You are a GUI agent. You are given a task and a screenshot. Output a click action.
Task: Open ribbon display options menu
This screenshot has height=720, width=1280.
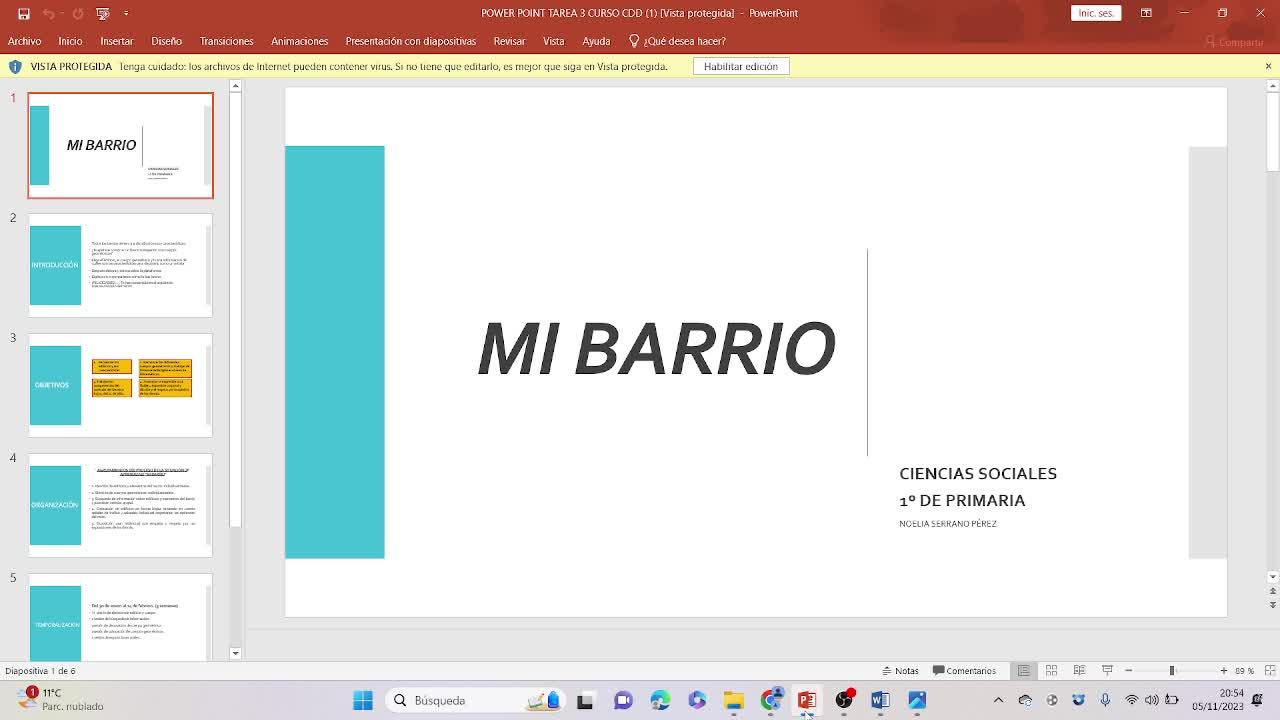coord(1146,13)
